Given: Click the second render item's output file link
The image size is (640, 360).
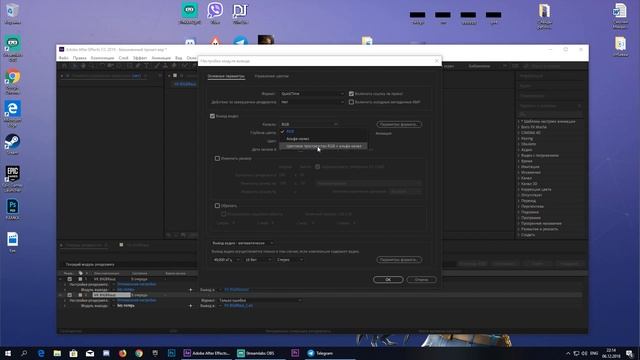Looking at the screenshot, I should click(238, 306).
